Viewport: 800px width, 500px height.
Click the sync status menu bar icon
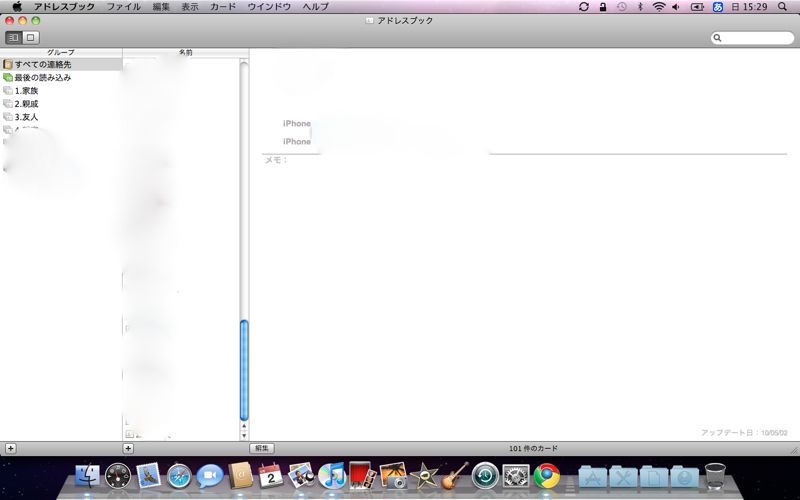click(x=584, y=7)
